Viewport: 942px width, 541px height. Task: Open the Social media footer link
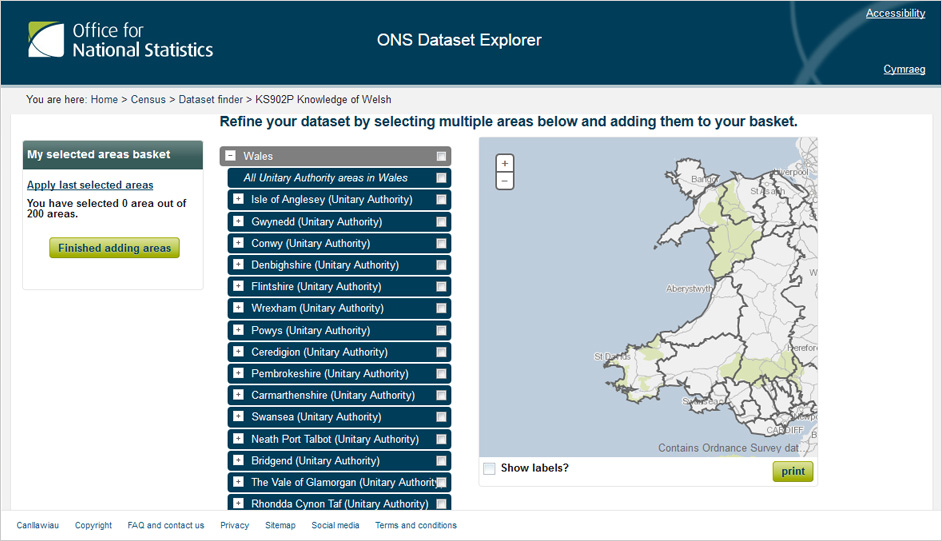coord(335,525)
